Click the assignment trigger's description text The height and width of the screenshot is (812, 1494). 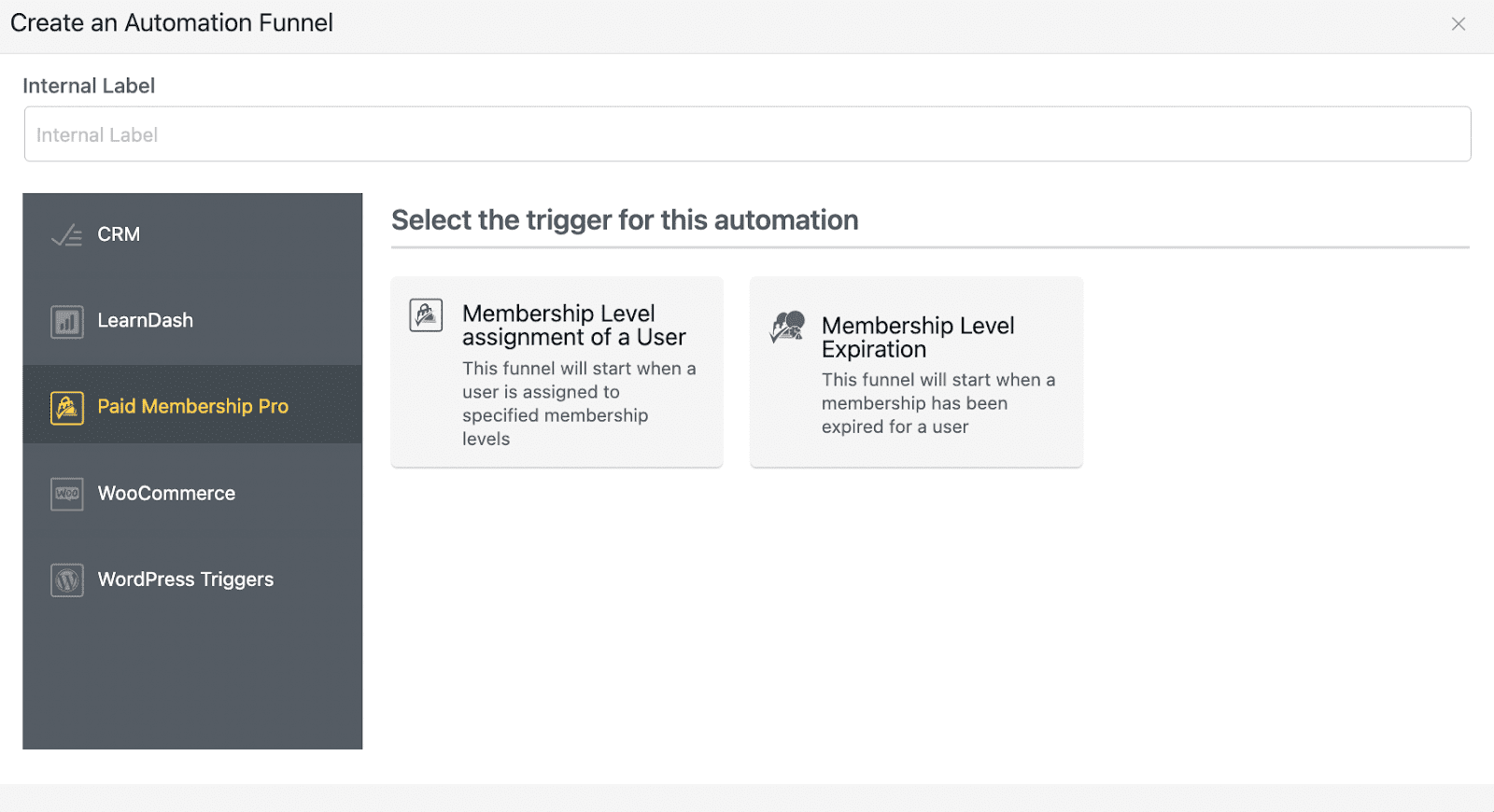point(579,403)
